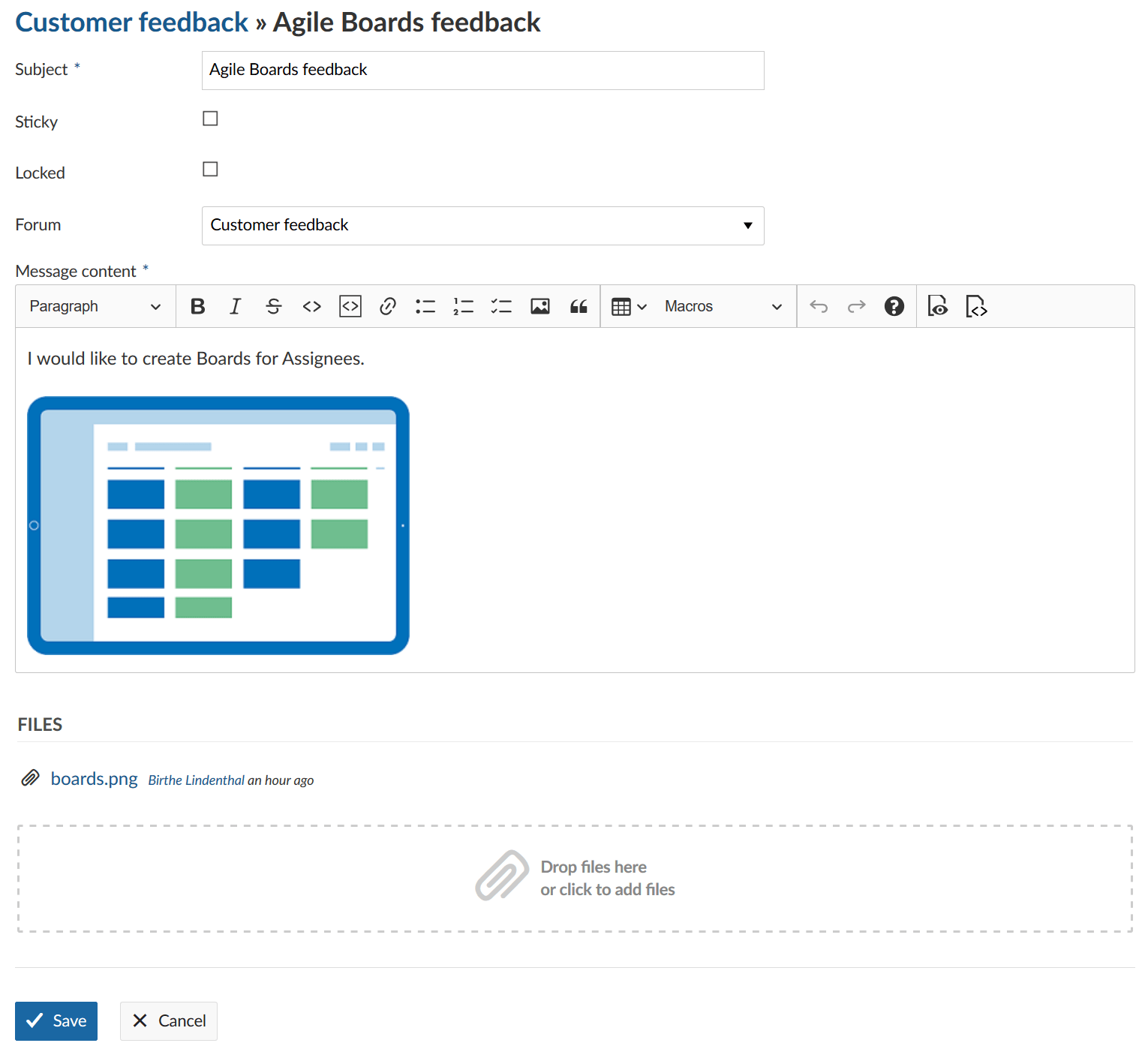Open the boards.png attachment link
The height and width of the screenshot is (1058, 1148).
tap(94, 779)
